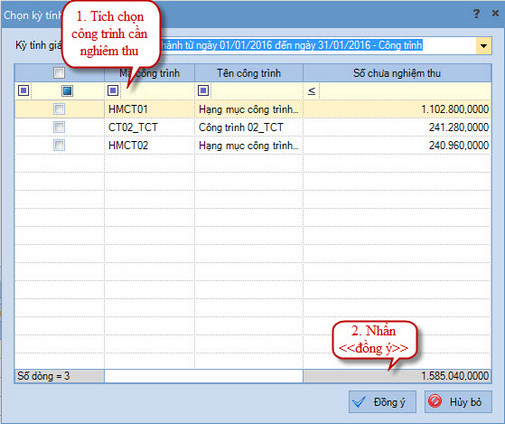Click the filter icon in Mã công trình column
505x424 pixels.
113,90
